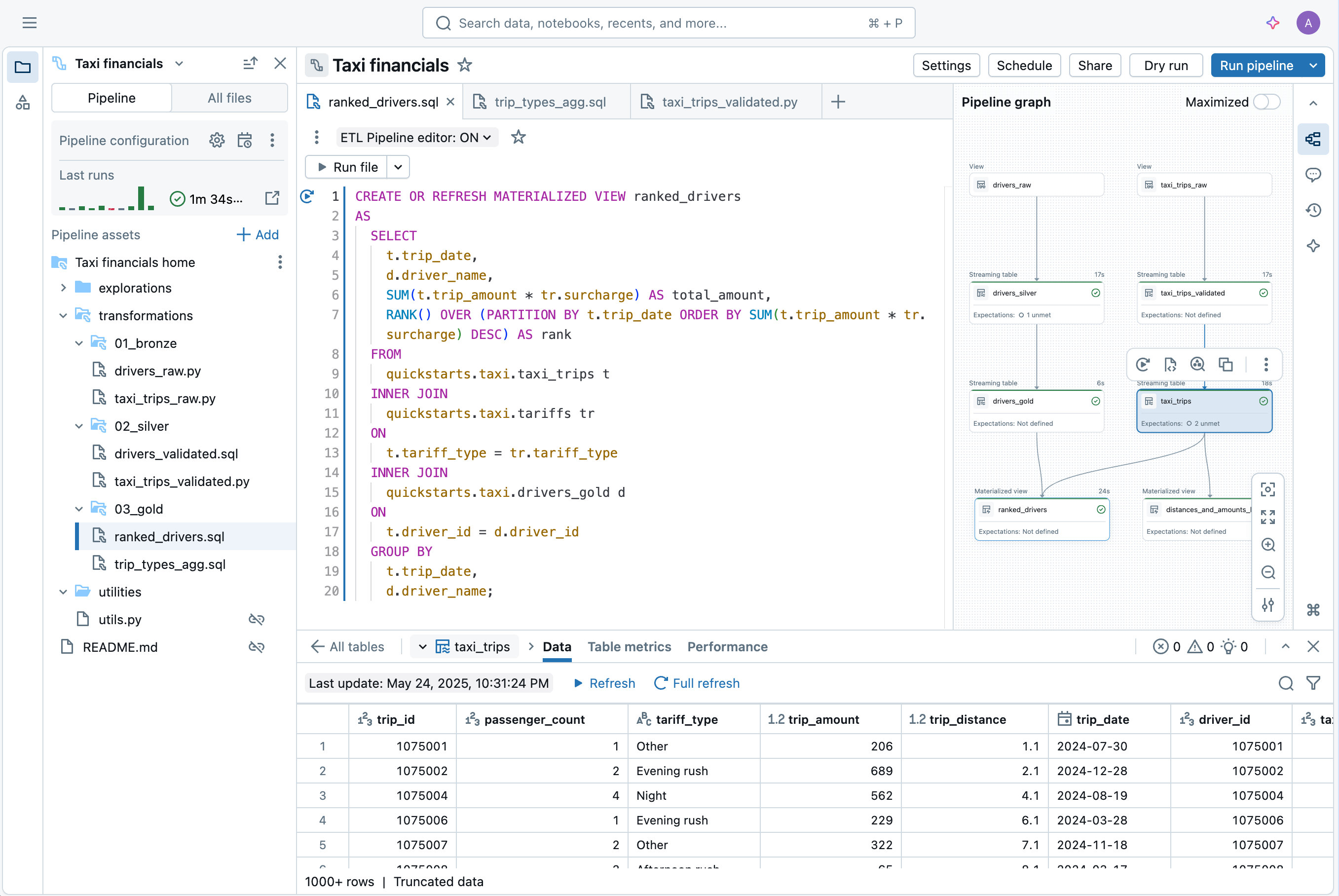Open version history in right sidebar
This screenshot has height=896, width=1339.
point(1313,210)
